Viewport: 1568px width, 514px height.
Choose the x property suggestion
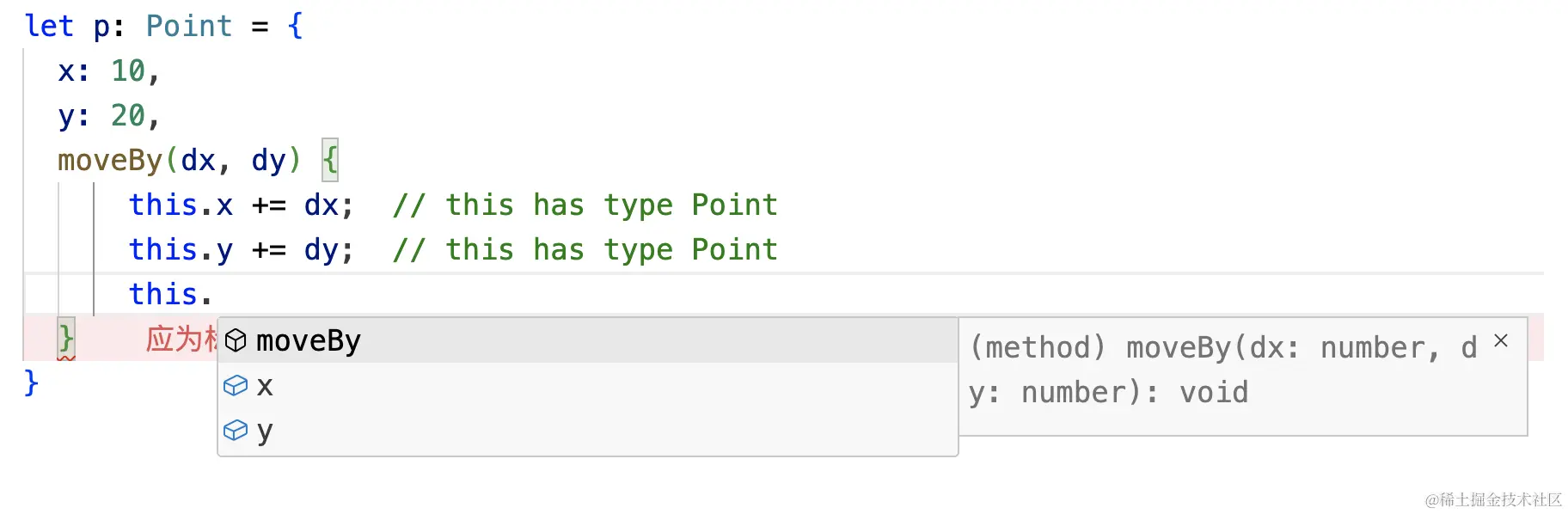[x=265, y=386]
